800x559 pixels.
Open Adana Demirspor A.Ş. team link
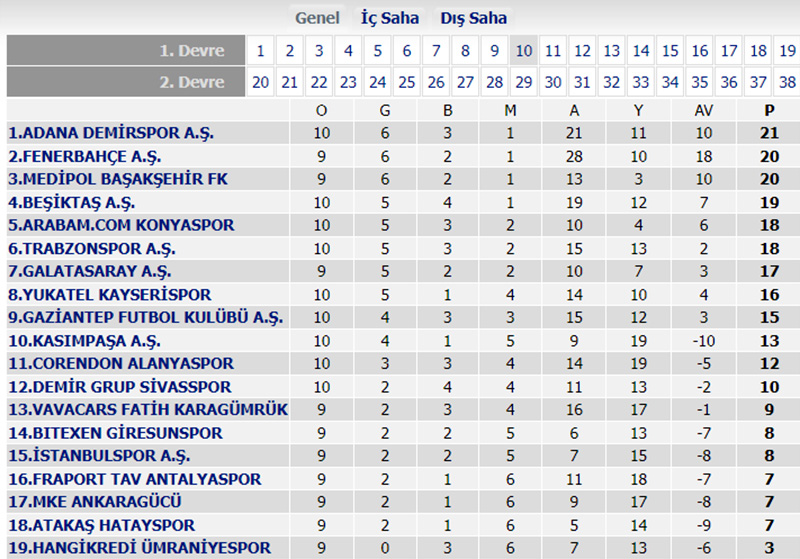click(x=111, y=133)
